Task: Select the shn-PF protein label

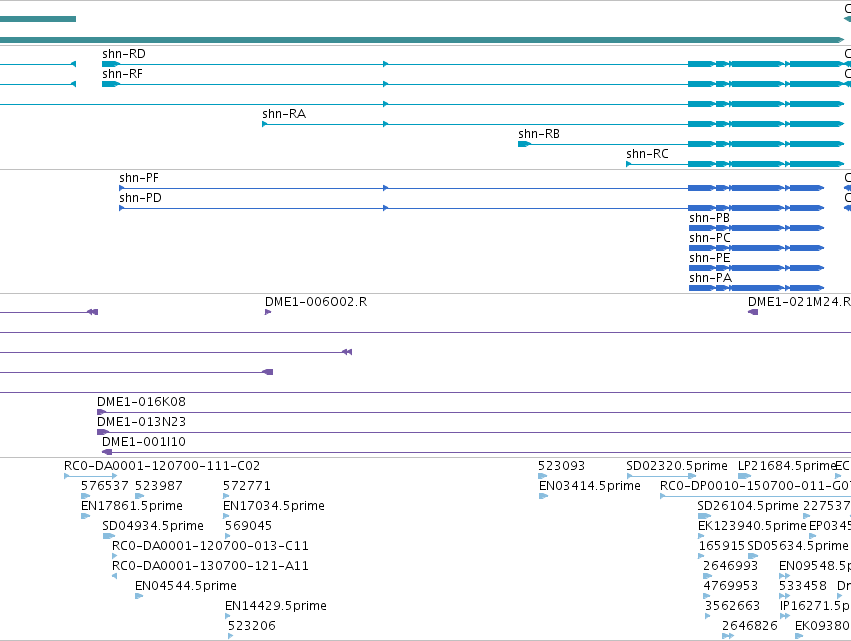Action: click(139, 178)
